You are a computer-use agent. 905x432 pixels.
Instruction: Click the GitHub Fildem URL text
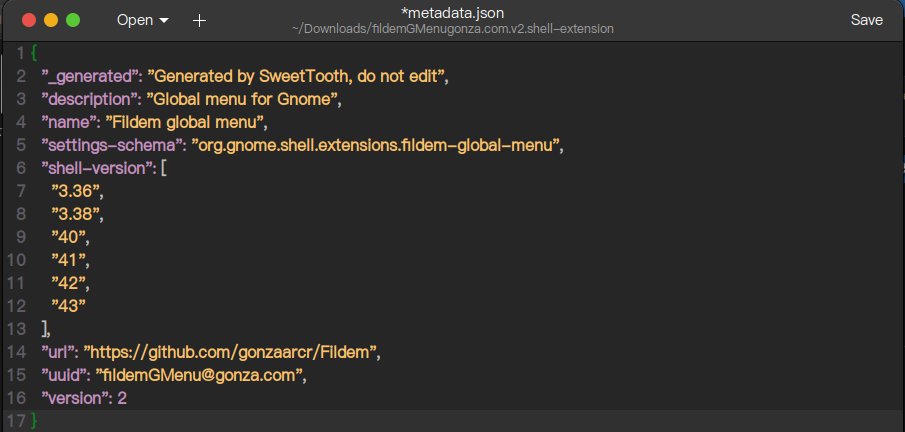[232, 351]
